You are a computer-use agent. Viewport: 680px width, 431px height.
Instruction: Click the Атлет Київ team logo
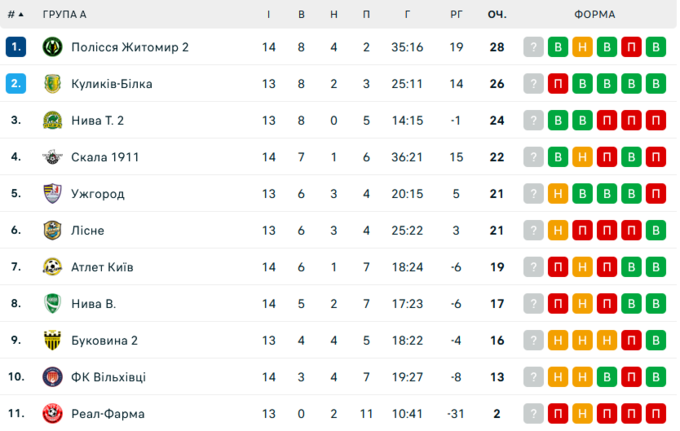[x=53, y=267]
